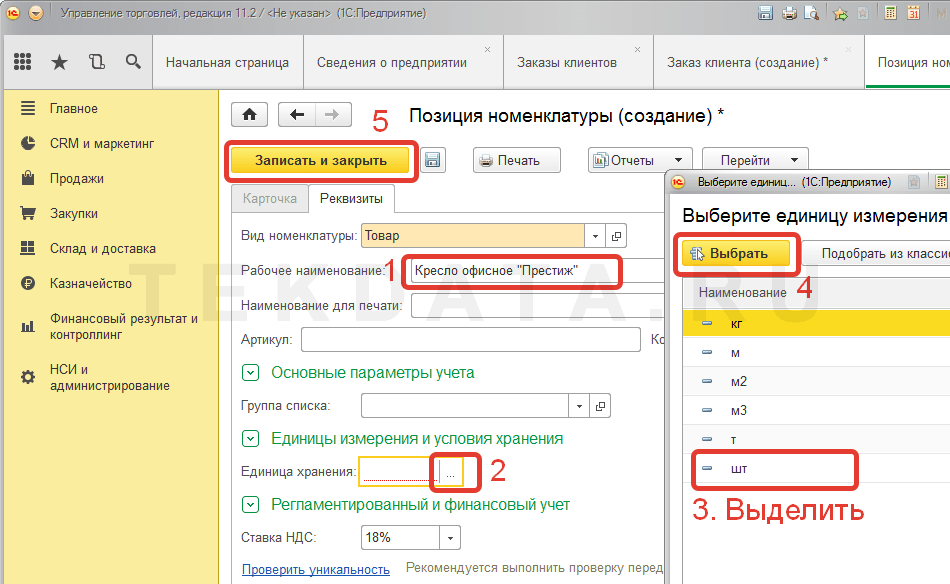This screenshot has height=584, width=950.
Task: Click the Add to favorites star-arrow icon
Action: tap(840, 13)
